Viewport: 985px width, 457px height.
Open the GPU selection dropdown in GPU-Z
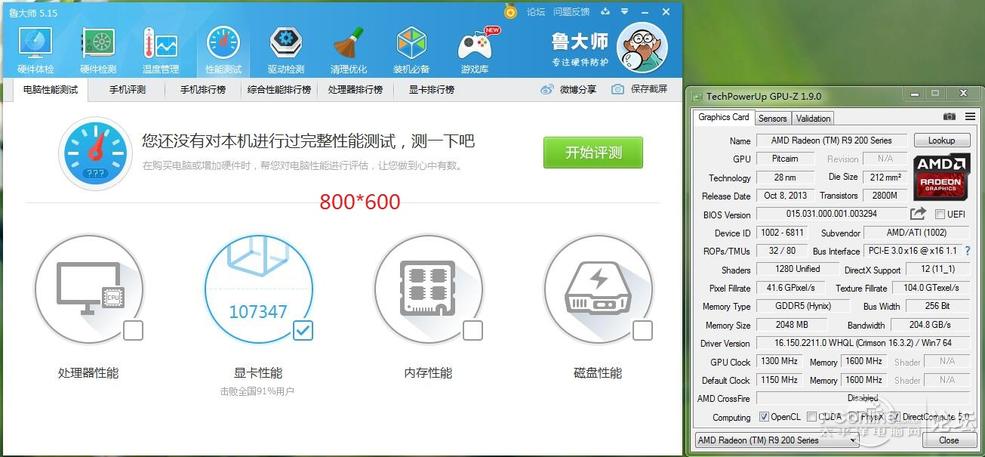(777, 440)
